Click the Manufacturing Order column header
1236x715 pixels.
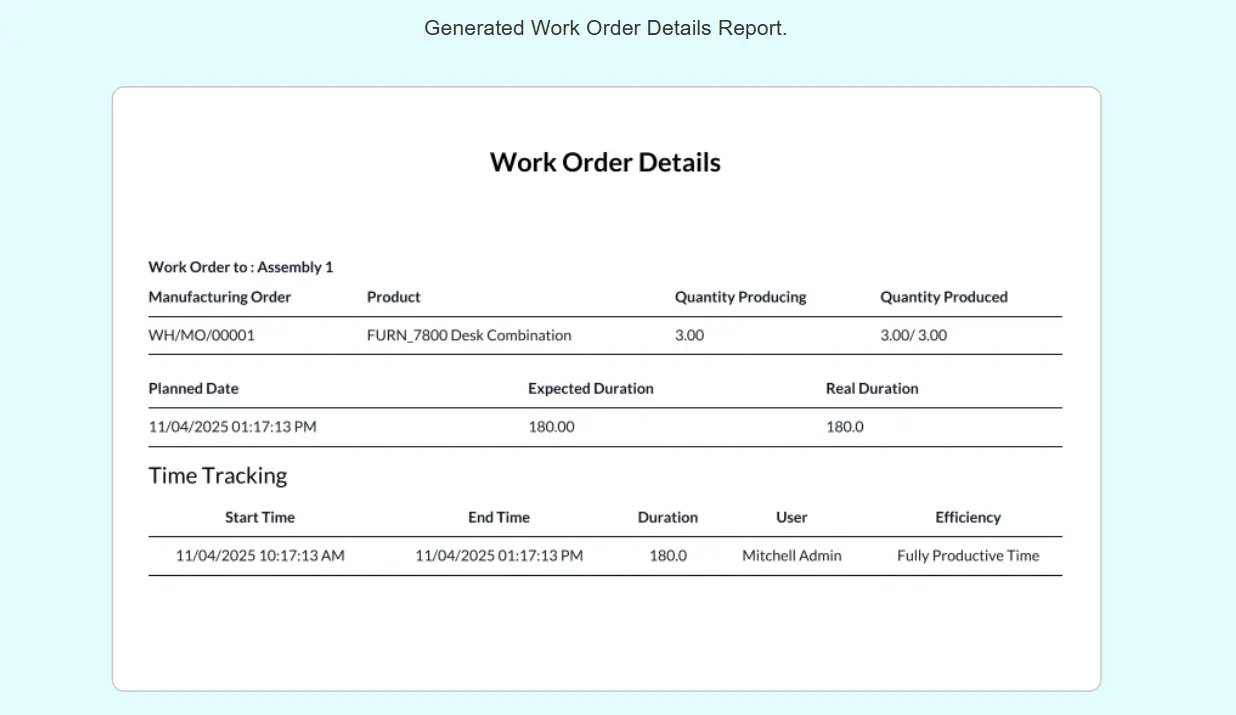pyautogui.click(x=220, y=297)
